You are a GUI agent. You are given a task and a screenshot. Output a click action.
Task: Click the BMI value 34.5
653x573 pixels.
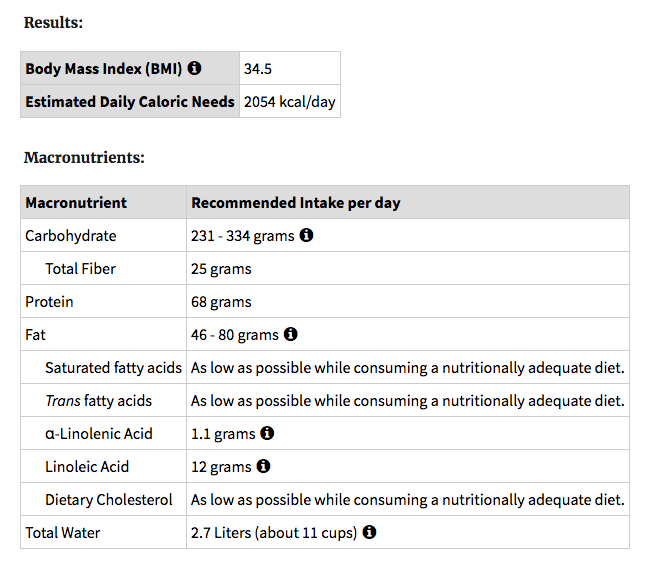(x=258, y=69)
